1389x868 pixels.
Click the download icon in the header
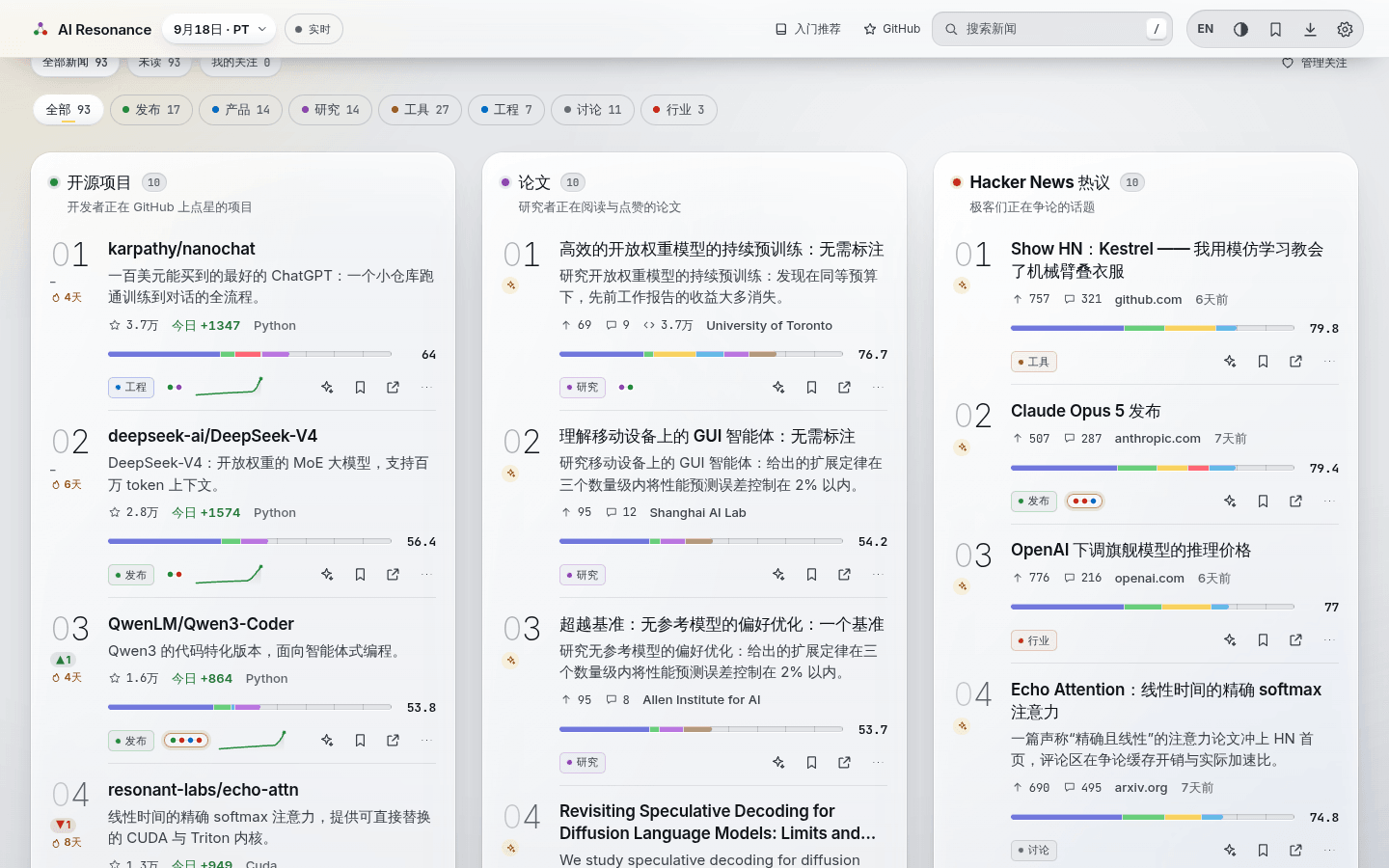click(1310, 29)
